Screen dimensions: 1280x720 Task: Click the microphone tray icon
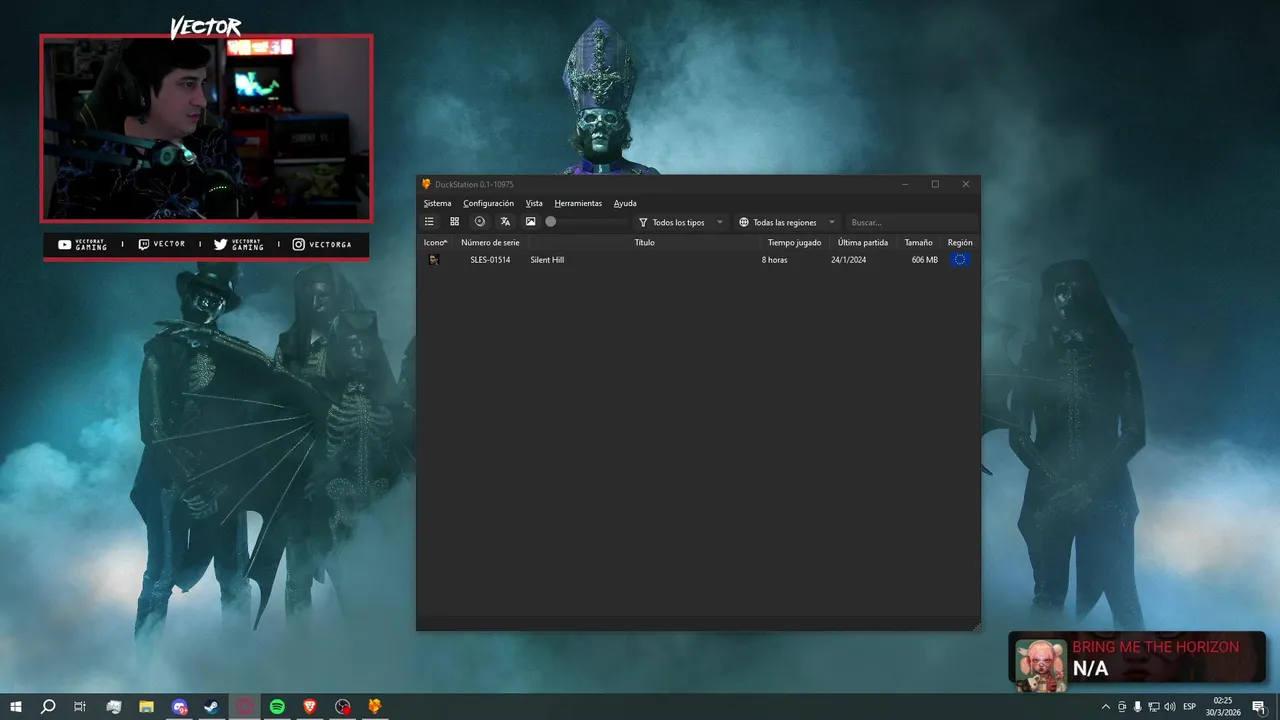[x=1137, y=707]
